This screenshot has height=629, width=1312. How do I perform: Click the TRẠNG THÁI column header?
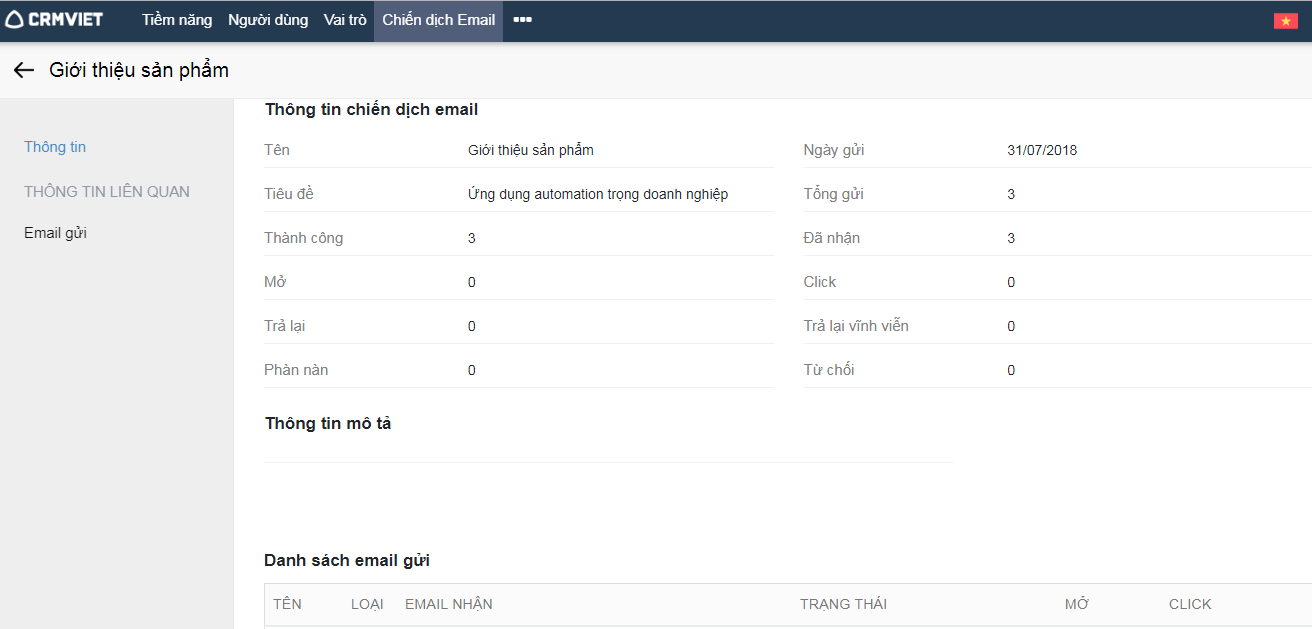[x=843, y=604]
